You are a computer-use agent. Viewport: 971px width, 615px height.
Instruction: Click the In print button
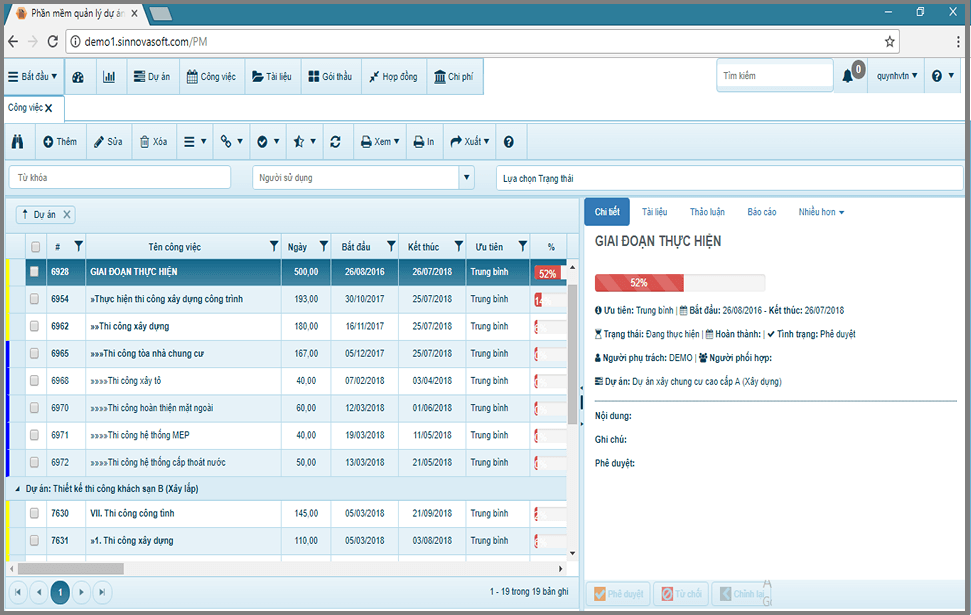point(424,142)
